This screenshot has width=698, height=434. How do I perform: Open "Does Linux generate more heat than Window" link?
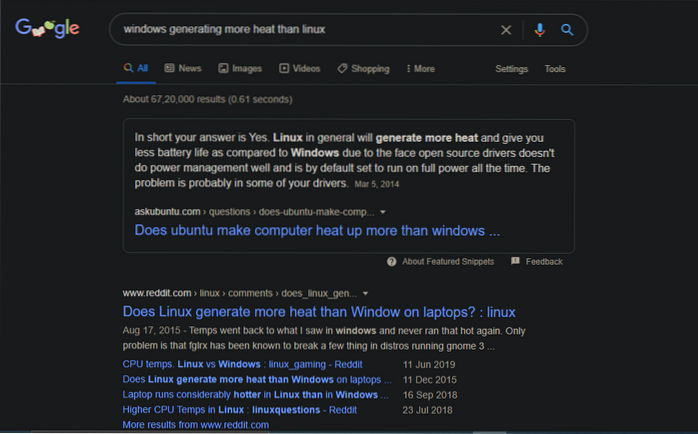click(x=319, y=311)
